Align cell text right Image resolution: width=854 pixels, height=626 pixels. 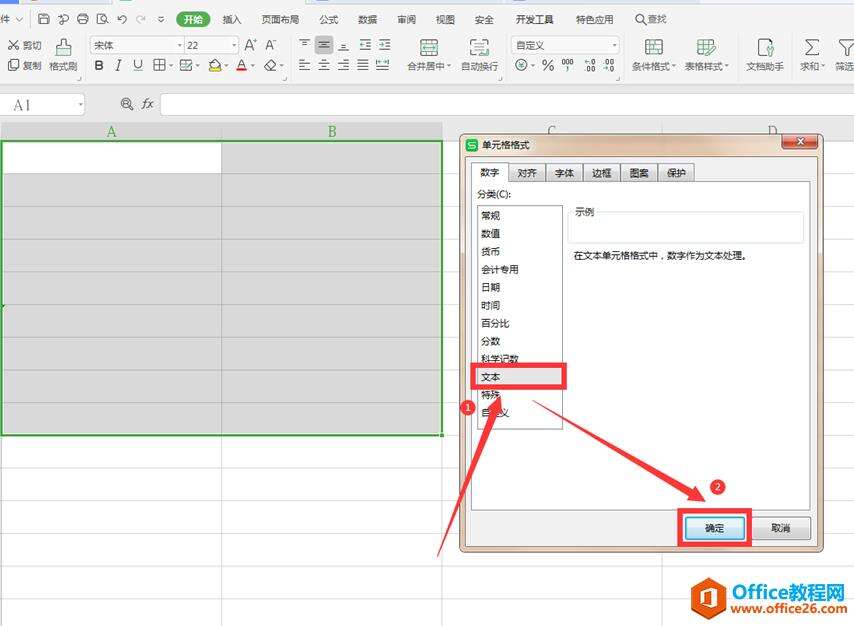(344, 65)
